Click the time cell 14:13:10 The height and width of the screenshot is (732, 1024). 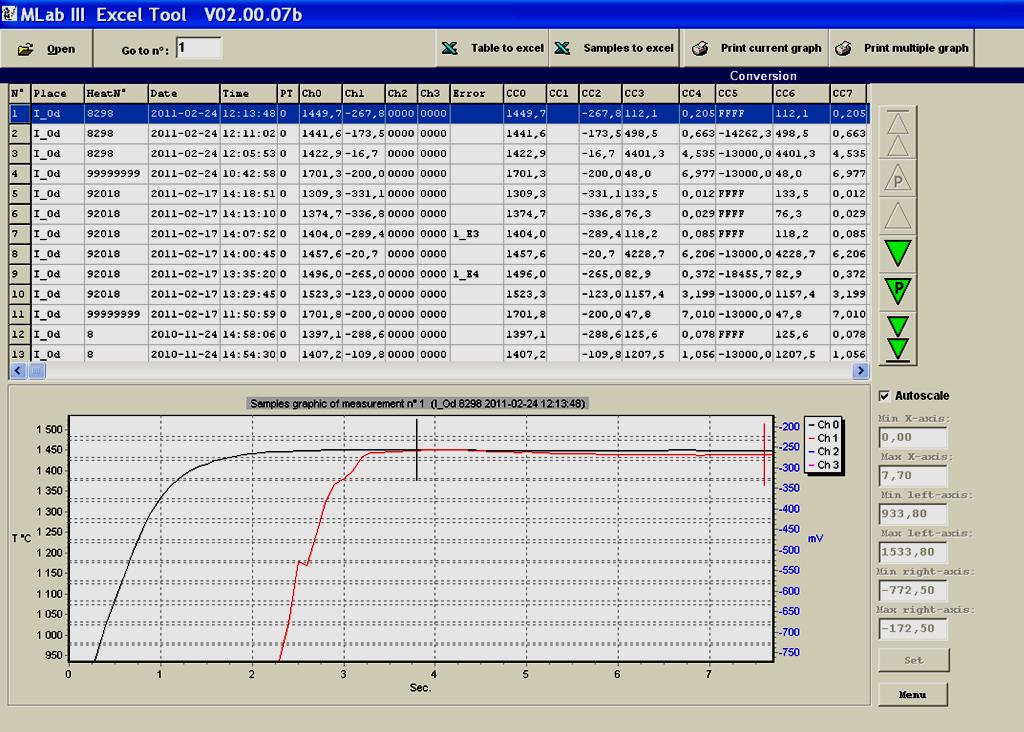tap(249, 214)
